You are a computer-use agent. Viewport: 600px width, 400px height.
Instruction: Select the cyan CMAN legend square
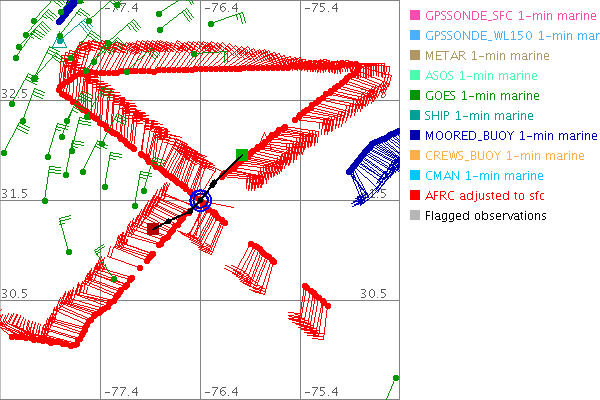point(415,176)
